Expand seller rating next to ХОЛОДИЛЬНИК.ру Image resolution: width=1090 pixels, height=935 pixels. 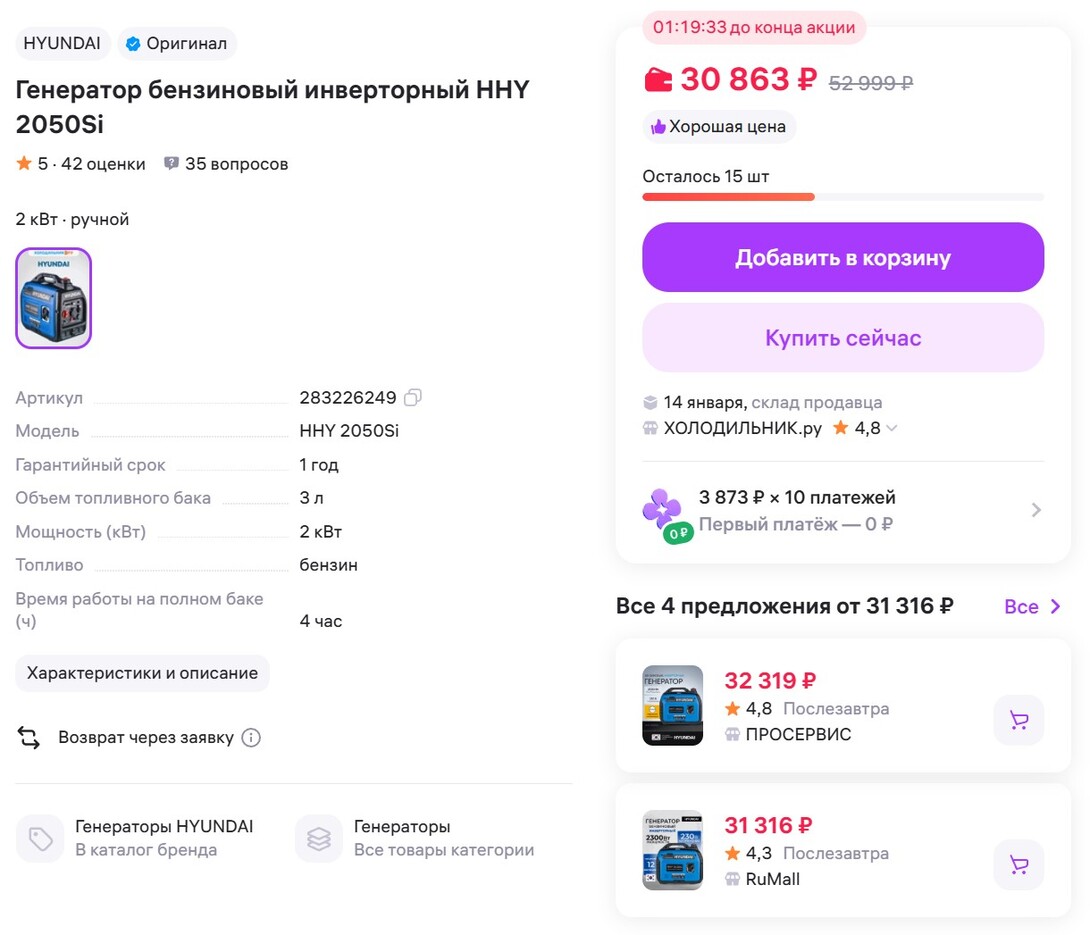pos(891,427)
